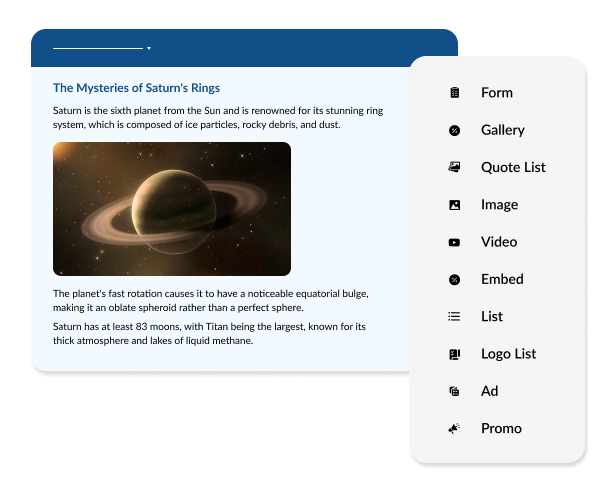Click the "The Mysteries of Saturn's Rings" heading
615x500 pixels.
click(x=136, y=88)
